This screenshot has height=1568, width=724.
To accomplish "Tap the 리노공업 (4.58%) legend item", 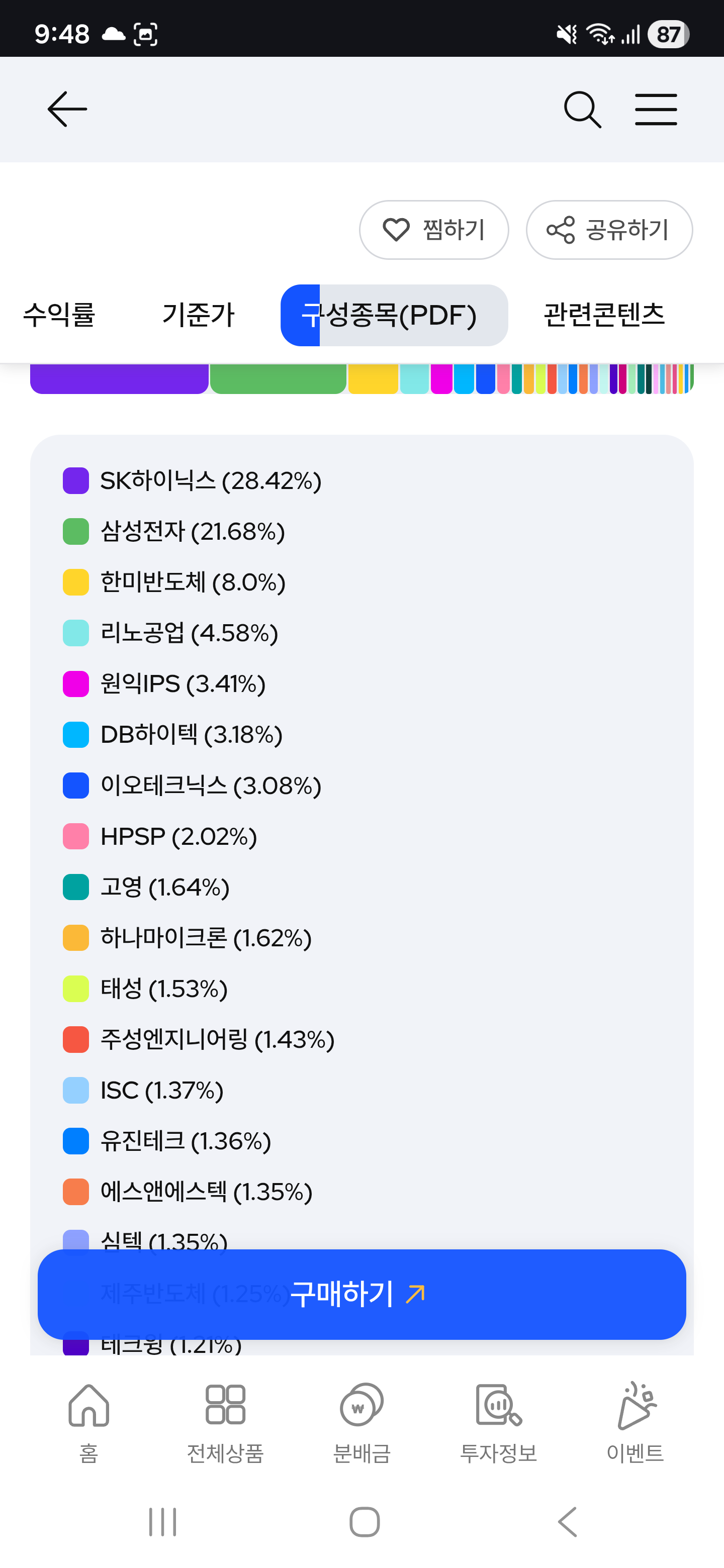I will 189,633.
